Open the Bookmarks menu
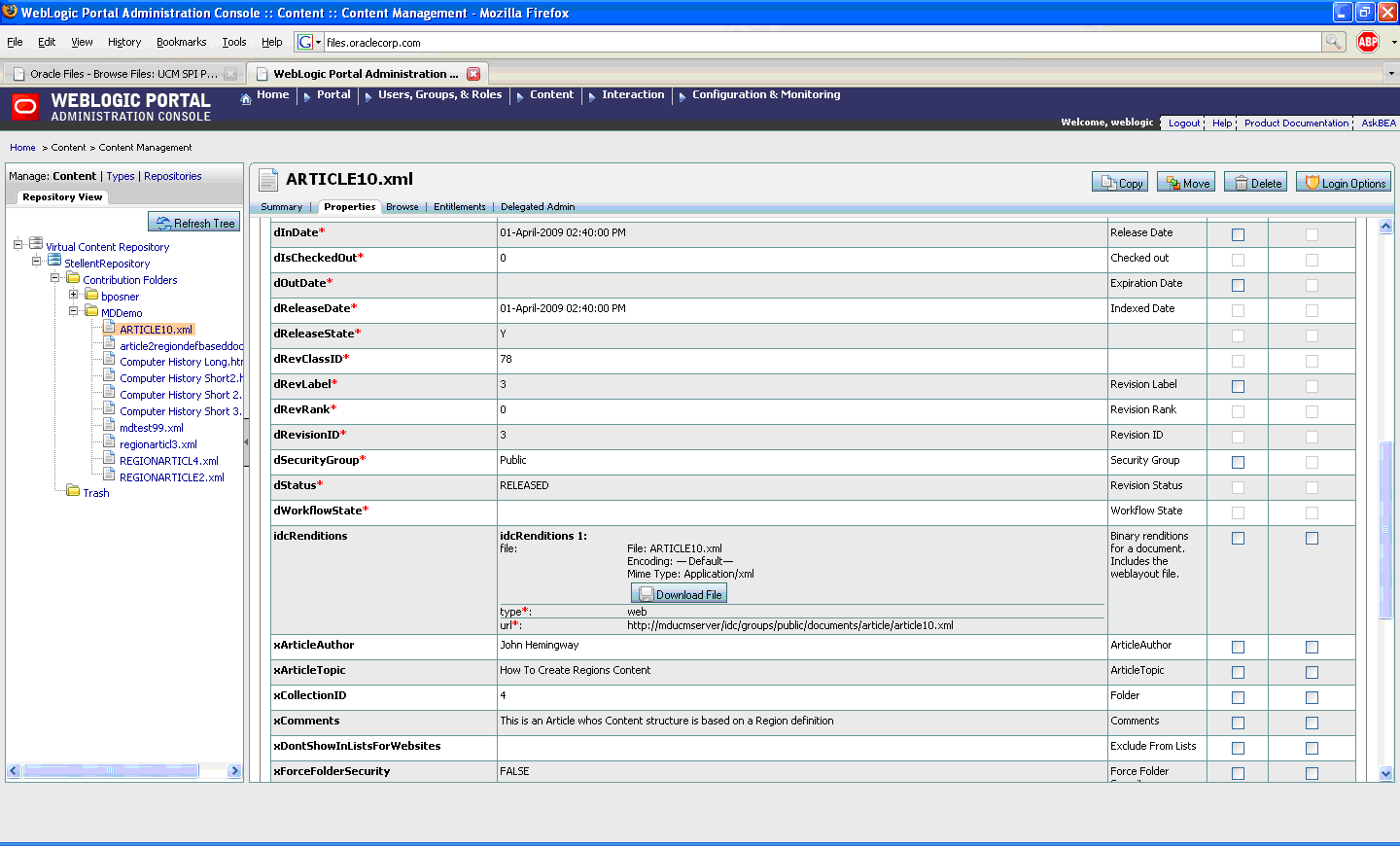The width and height of the screenshot is (1400, 846). 181,42
